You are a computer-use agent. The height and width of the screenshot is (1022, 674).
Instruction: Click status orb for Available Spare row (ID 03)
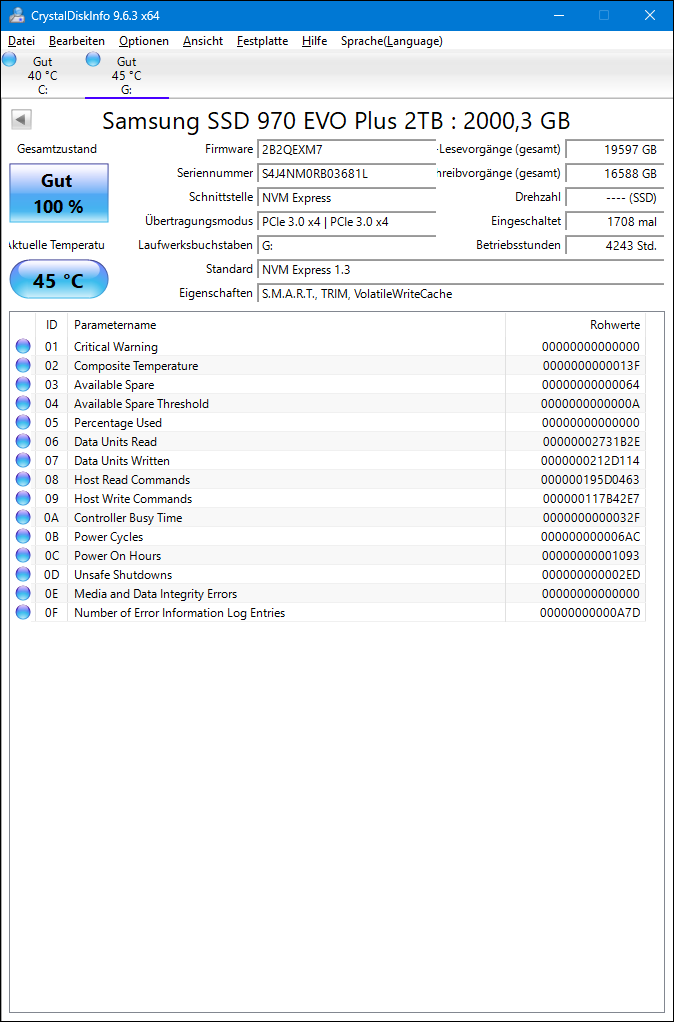(23, 384)
